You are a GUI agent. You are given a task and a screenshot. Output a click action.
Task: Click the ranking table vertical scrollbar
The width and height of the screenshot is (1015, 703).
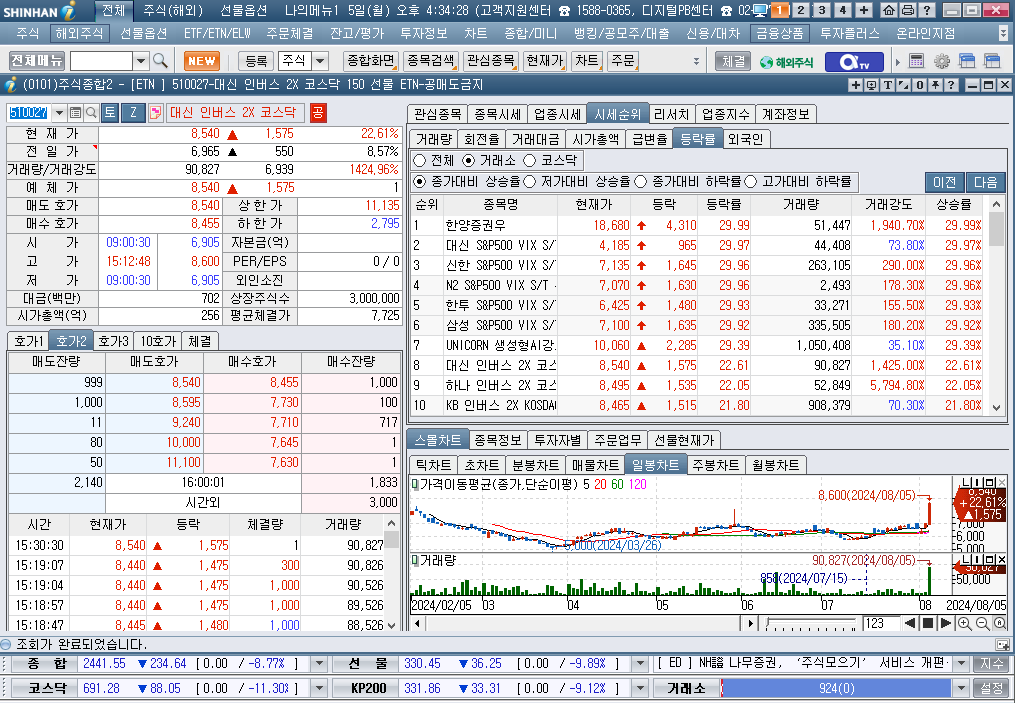pyautogui.click(x=996, y=306)
